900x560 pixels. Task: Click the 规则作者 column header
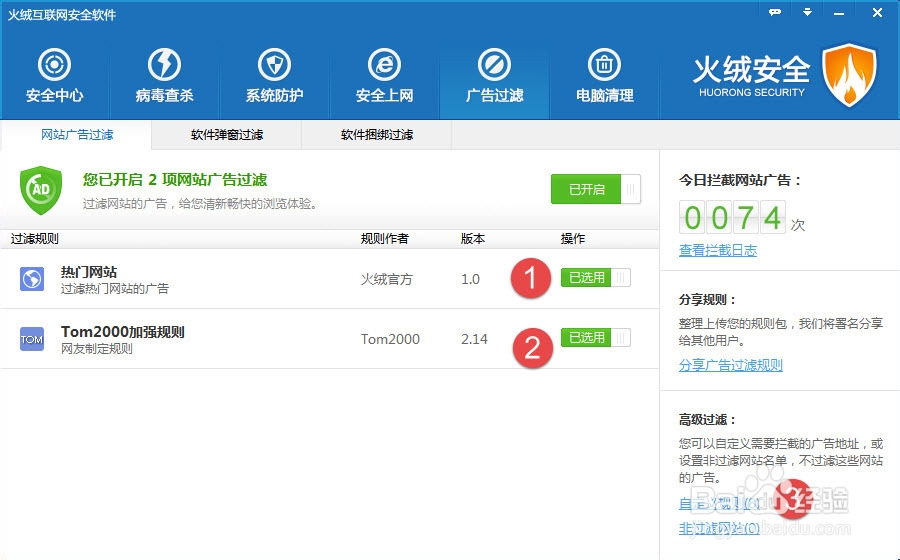pyautogui.click(x=385, y=239)
